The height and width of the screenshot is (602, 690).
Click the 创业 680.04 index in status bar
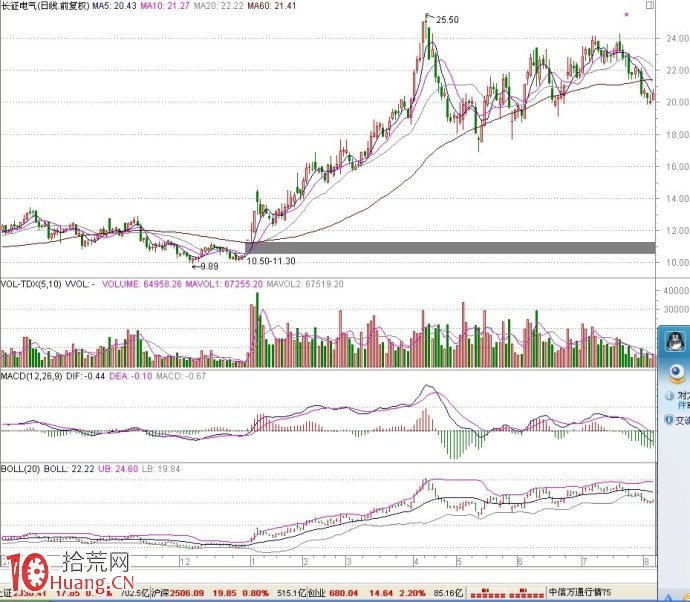coord(334,593)
